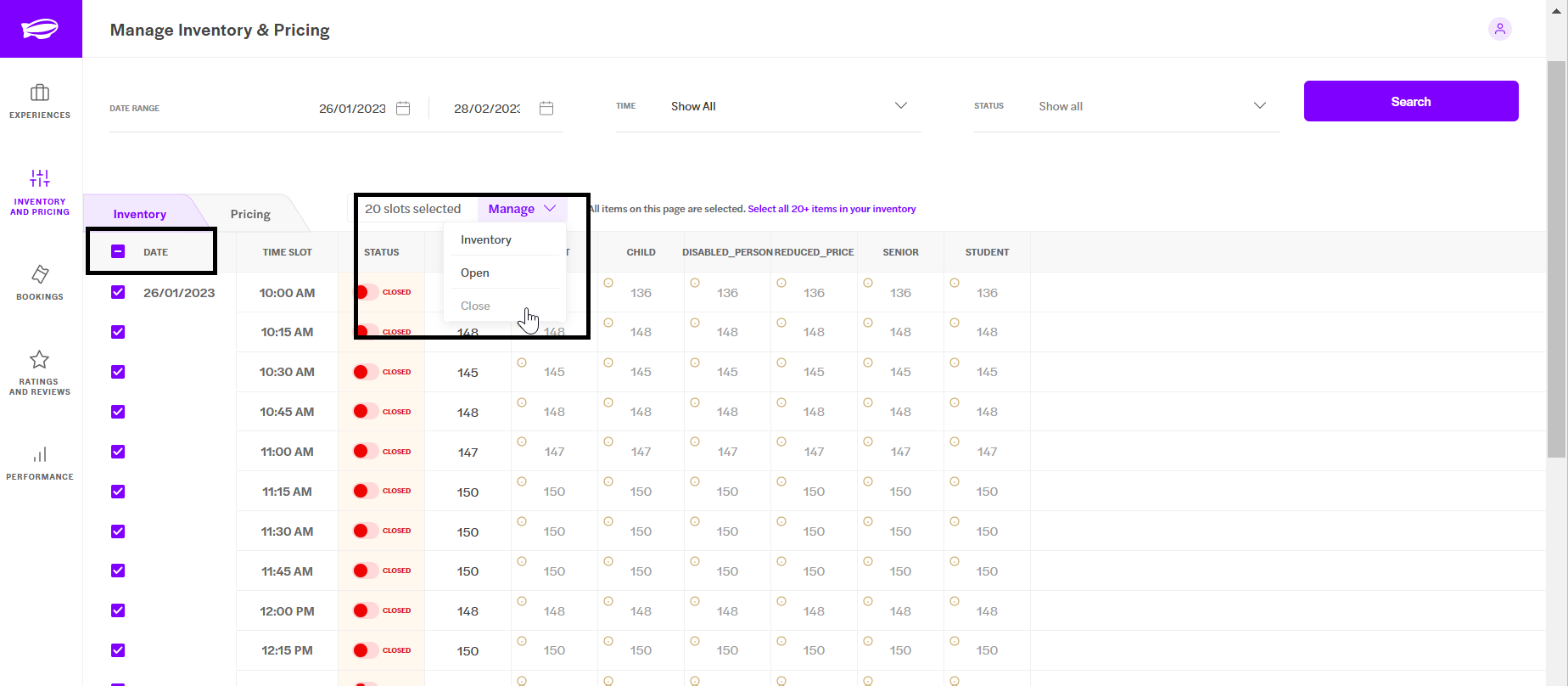
Task: Click the start date field 26/01/2023
Action: click(x=352, y=109)
